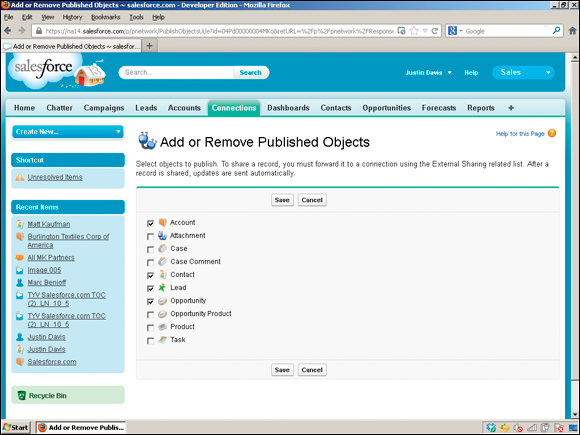Click the Google search magnifier icon
The height and width of the screenshot is (435, 580).
[x=556, y=31]
